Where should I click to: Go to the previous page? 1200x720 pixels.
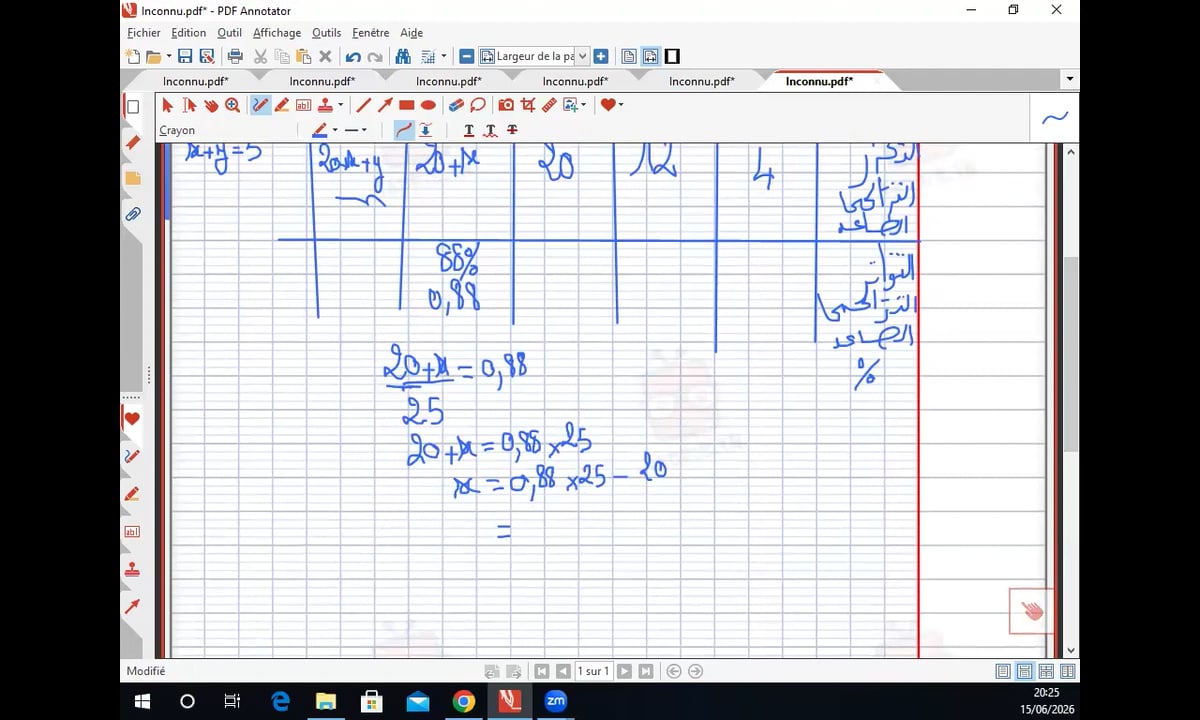[x=563, y=671]
